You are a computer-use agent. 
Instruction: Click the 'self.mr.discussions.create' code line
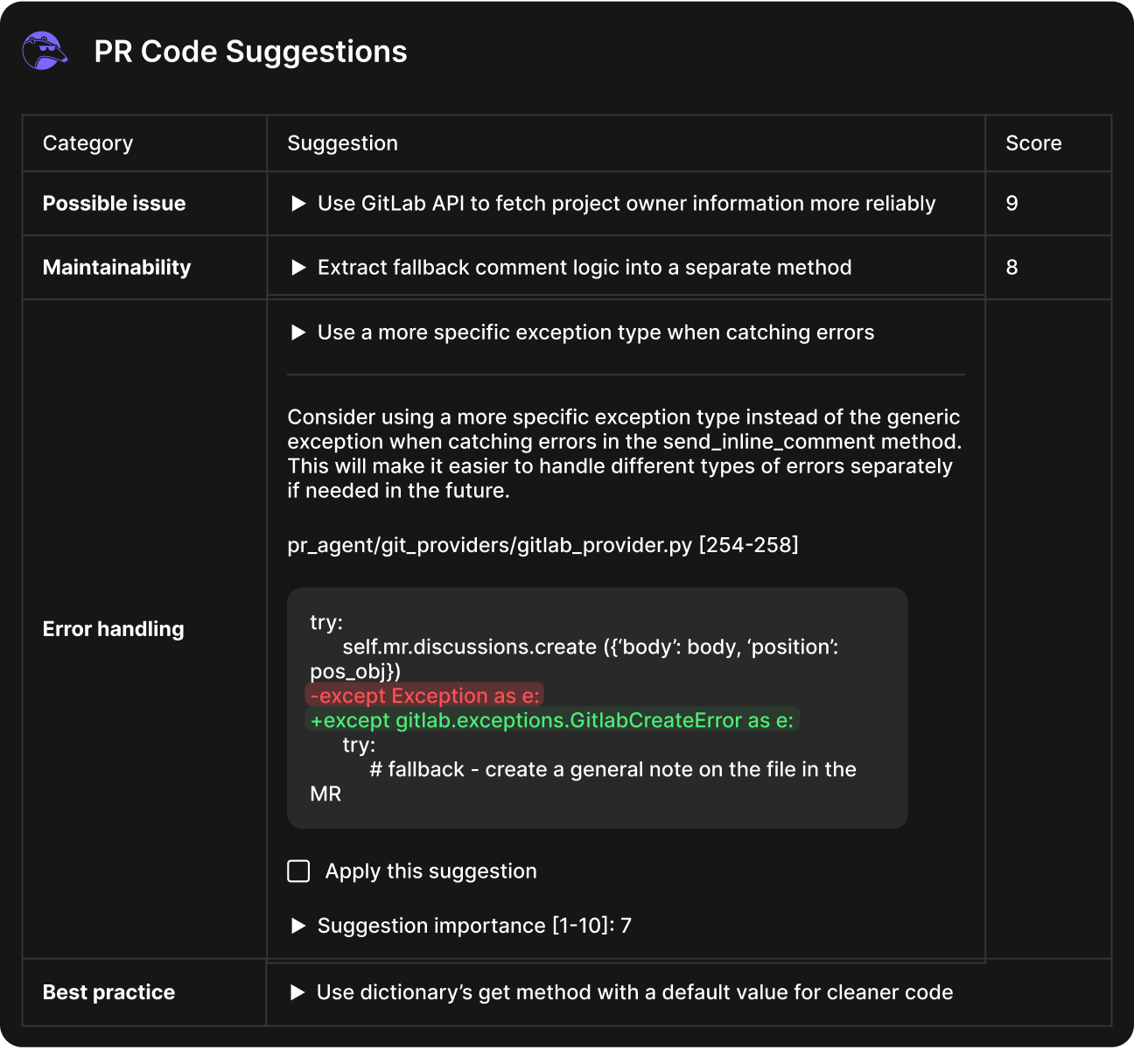(574, 659)
